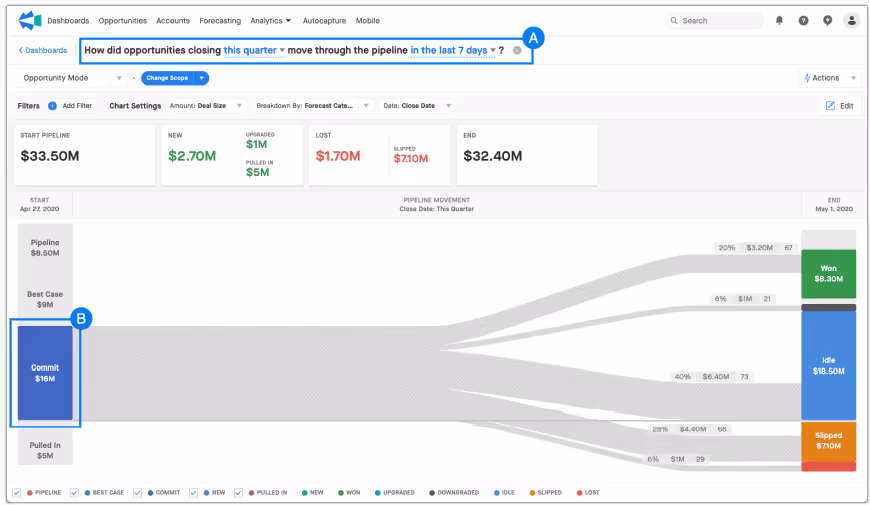The width and height of the screenshot is (870, 505).
Task: Click the dark Downgraded end block
Action: (x=828, y=307)
